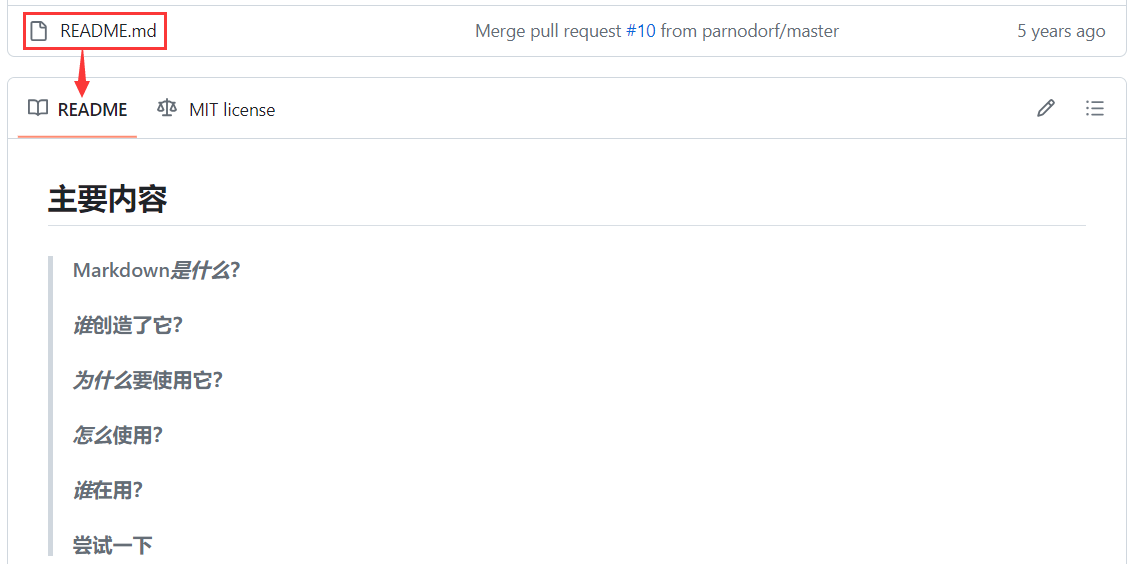Open the "谁在用?" link
The height and width of the screenshot is (564, 1134).
tap(107, 490)
